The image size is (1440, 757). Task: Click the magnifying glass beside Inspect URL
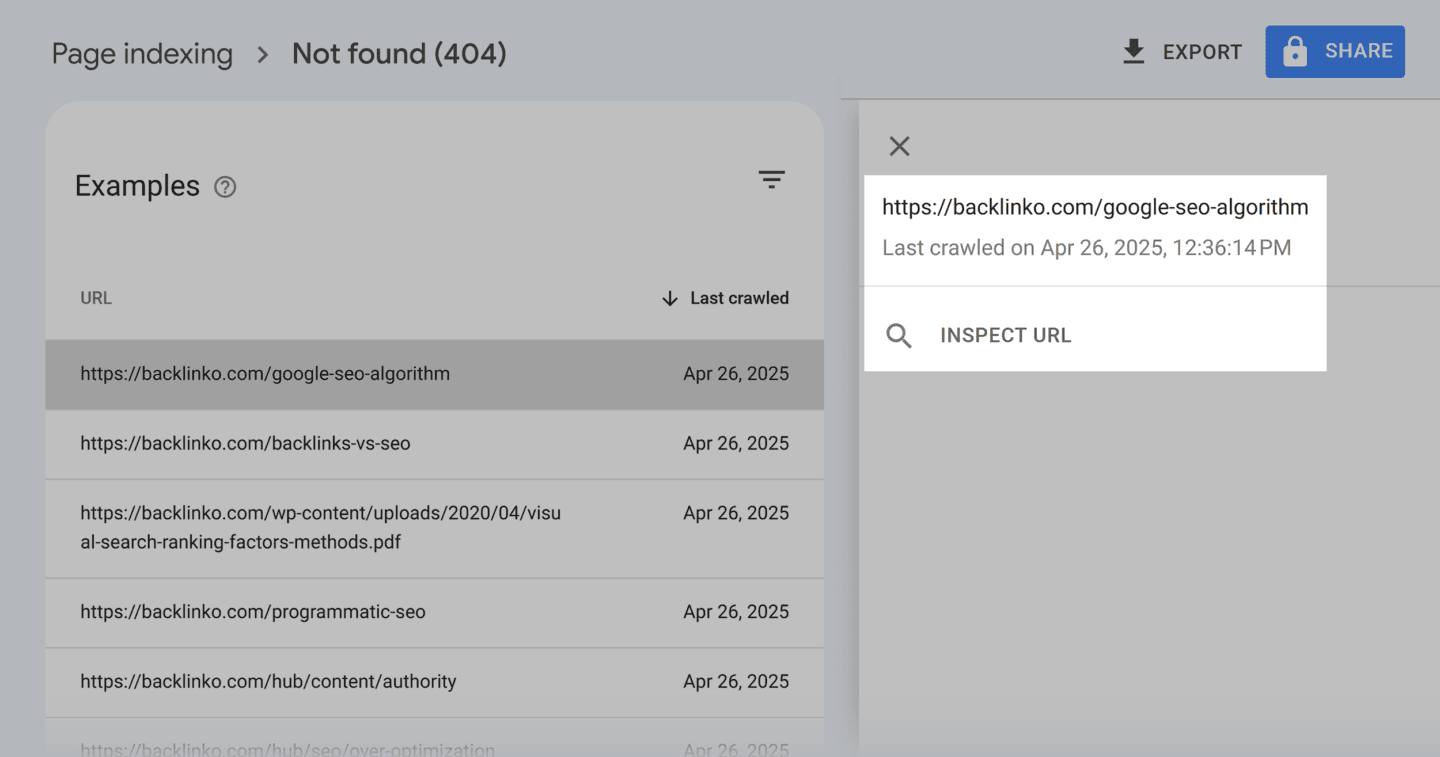898,335
